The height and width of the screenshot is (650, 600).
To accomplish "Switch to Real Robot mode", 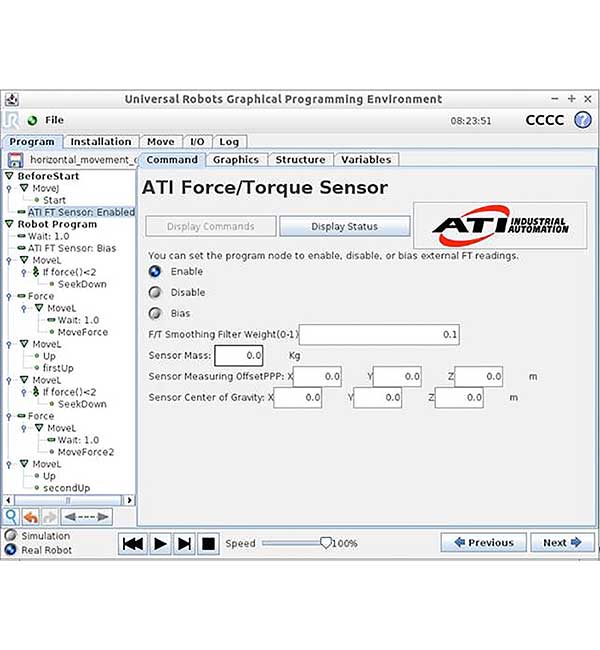I will (x=10, y=550).
